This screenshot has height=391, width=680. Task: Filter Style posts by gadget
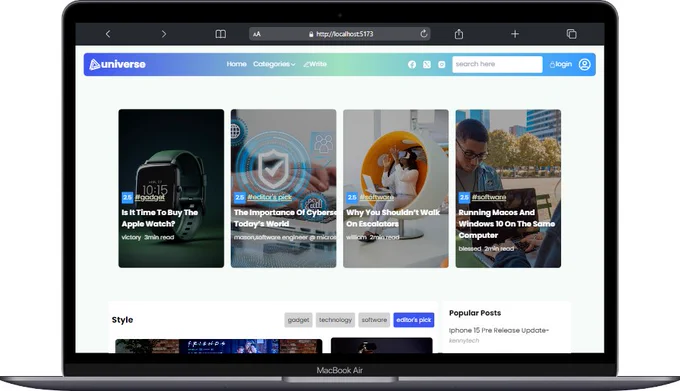point(298,320)
